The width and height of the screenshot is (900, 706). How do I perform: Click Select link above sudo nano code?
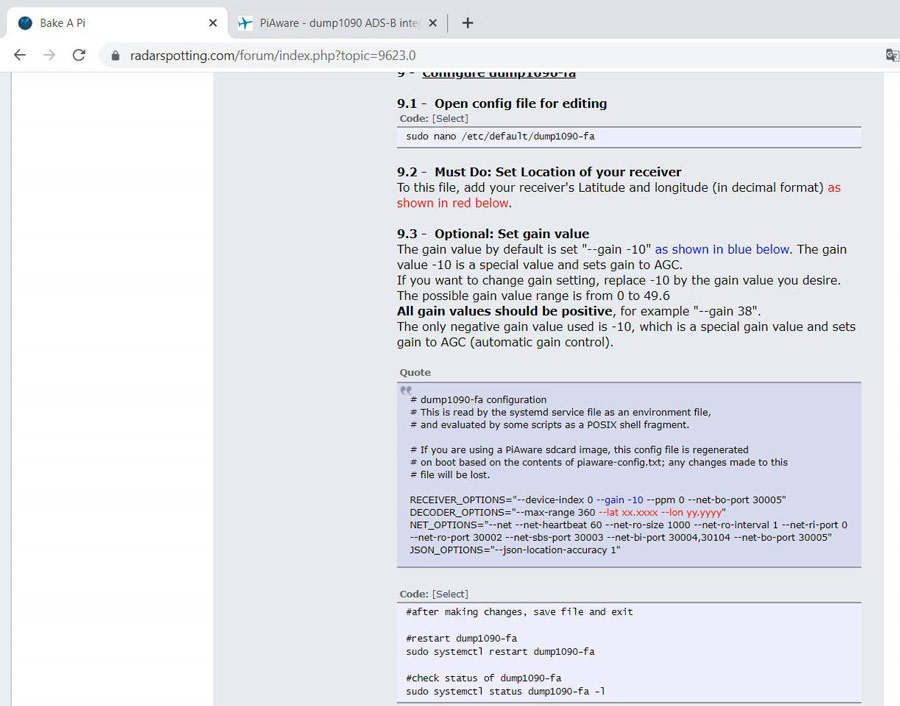point(450,118)
